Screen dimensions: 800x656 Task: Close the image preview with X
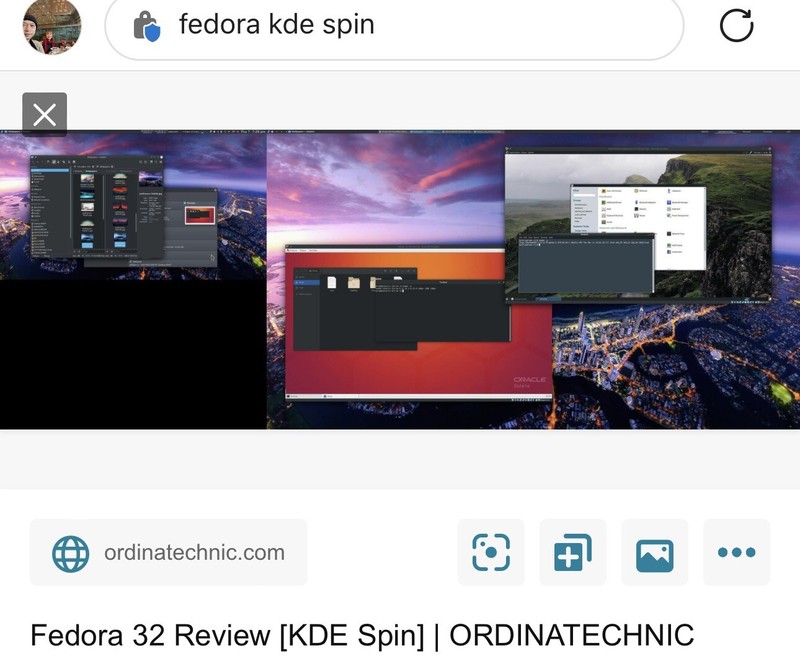44,115
